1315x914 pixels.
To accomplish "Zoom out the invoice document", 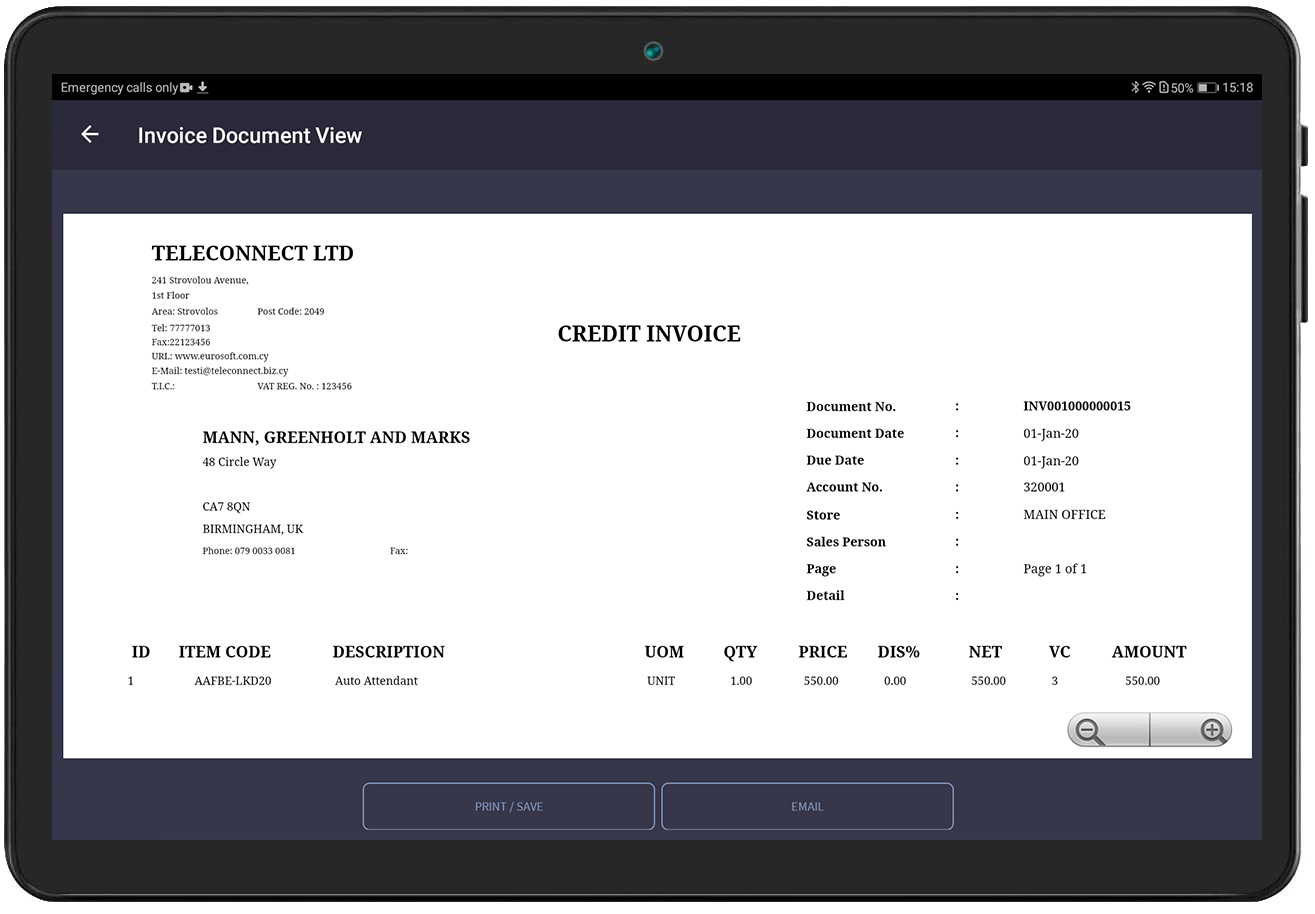I will click(1090, 731).
